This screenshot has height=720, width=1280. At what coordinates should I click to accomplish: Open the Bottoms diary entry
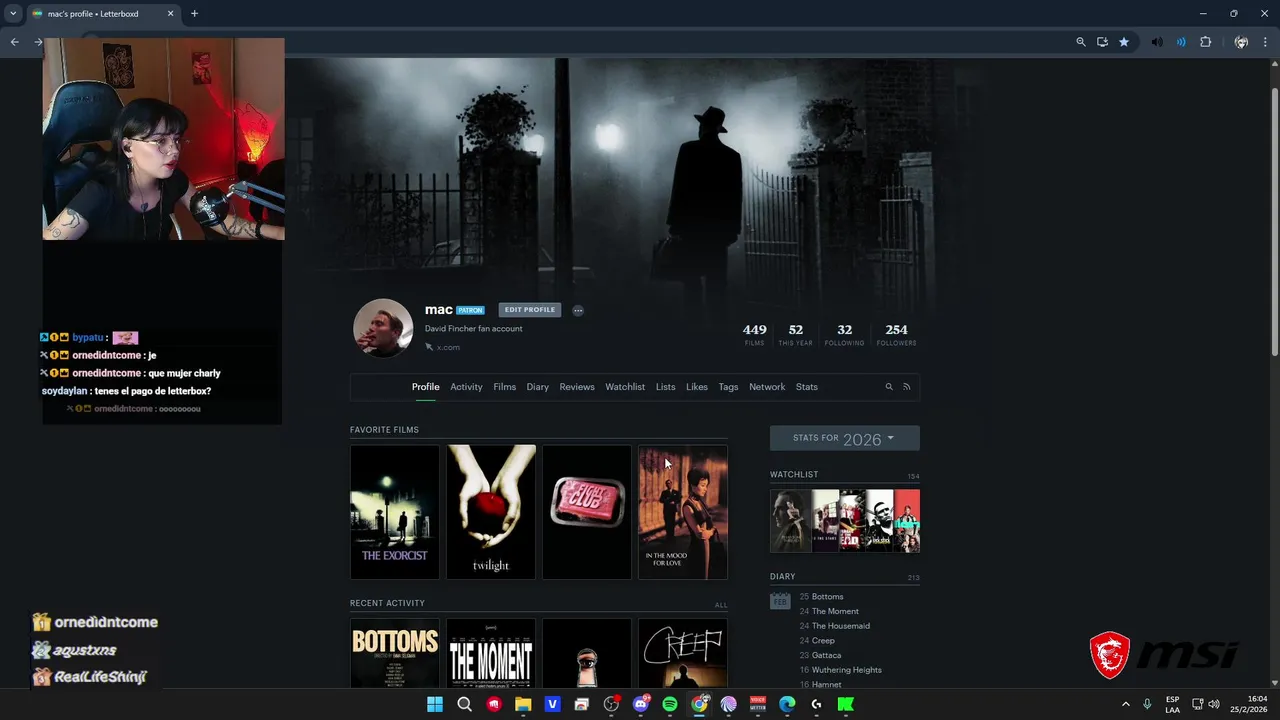click(x=827, y=597)
